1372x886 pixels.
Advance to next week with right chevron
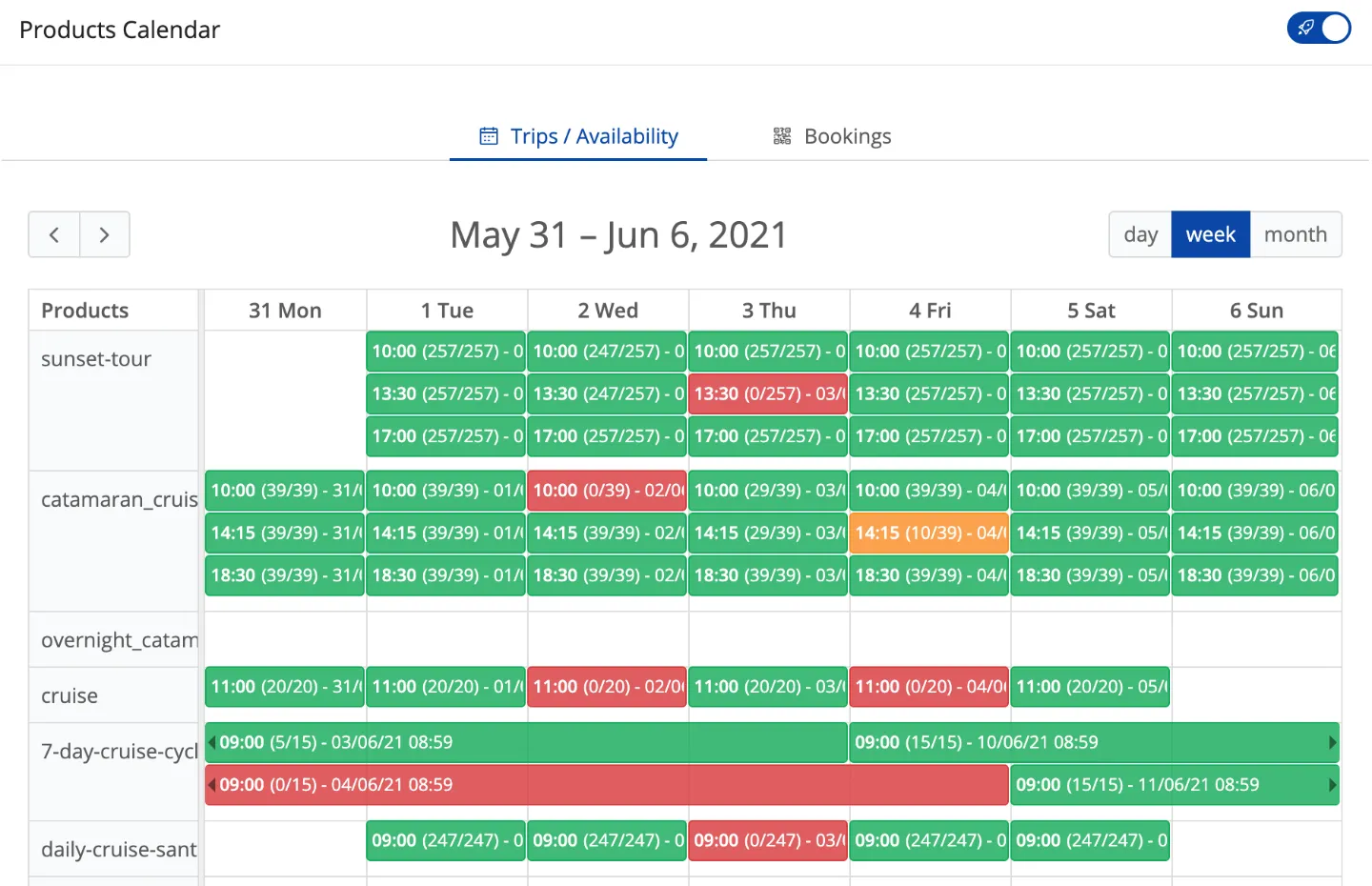point(105,234)
